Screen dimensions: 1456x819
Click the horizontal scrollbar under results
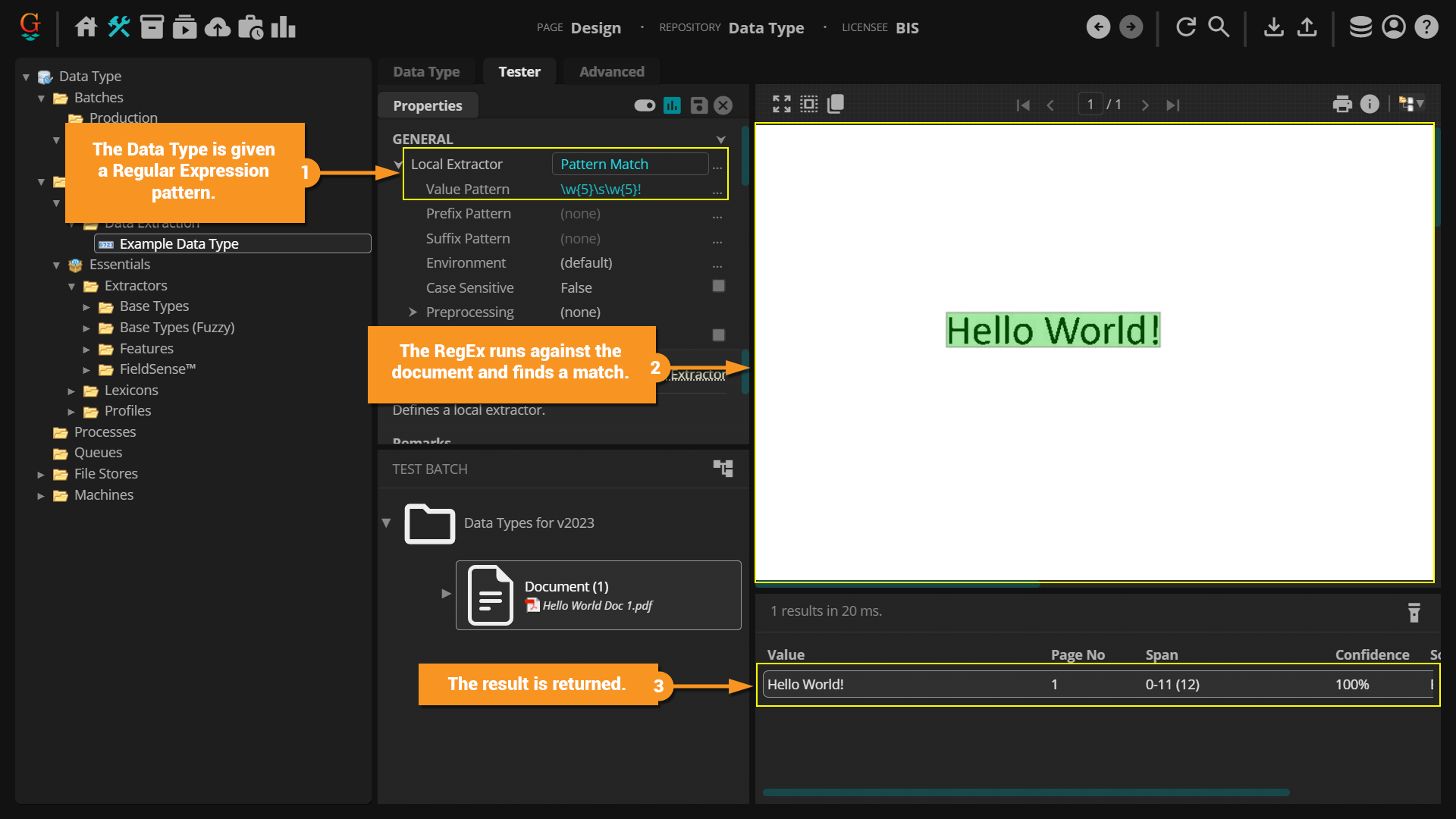pos(1025,792)
